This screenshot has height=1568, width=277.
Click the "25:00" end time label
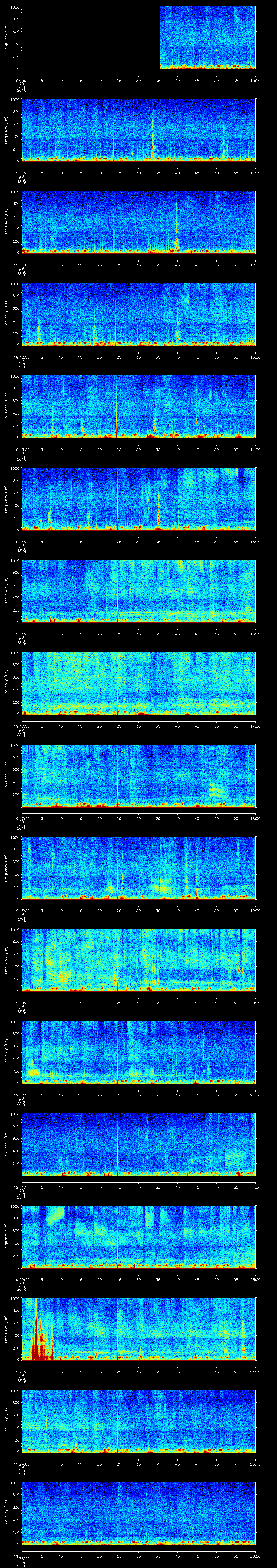(255, 1464)
